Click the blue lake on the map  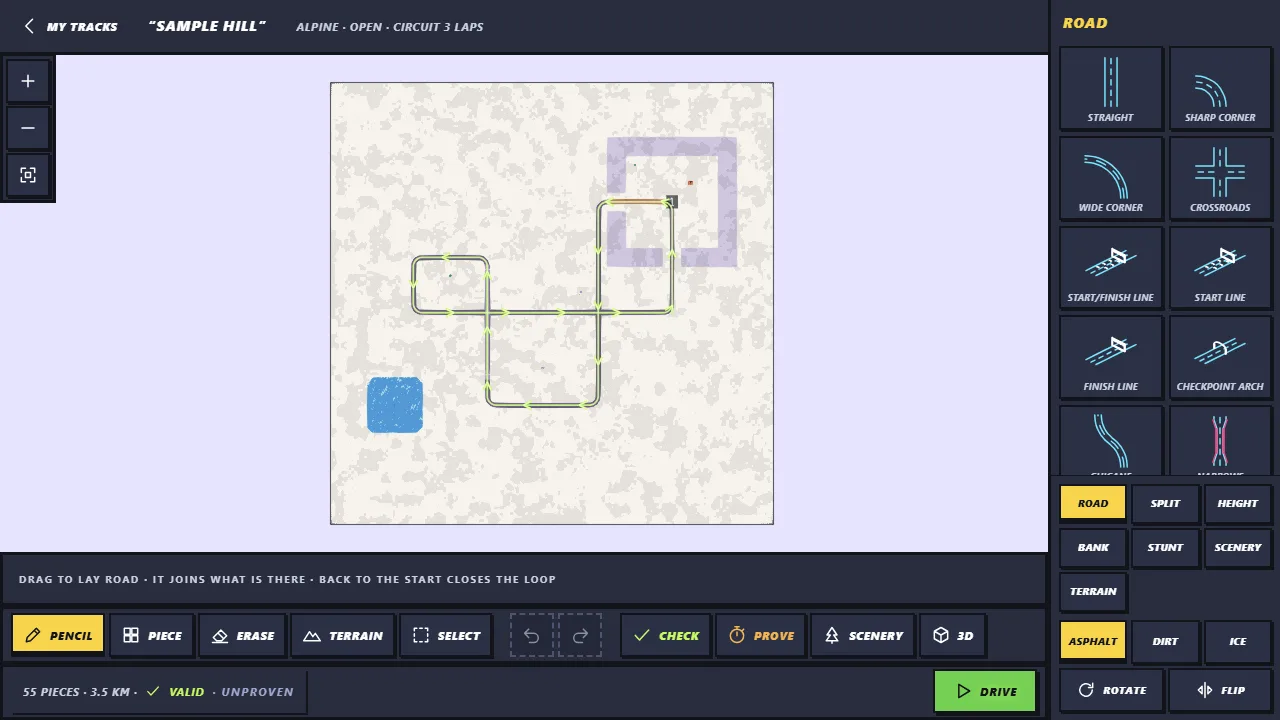[395, 405]
